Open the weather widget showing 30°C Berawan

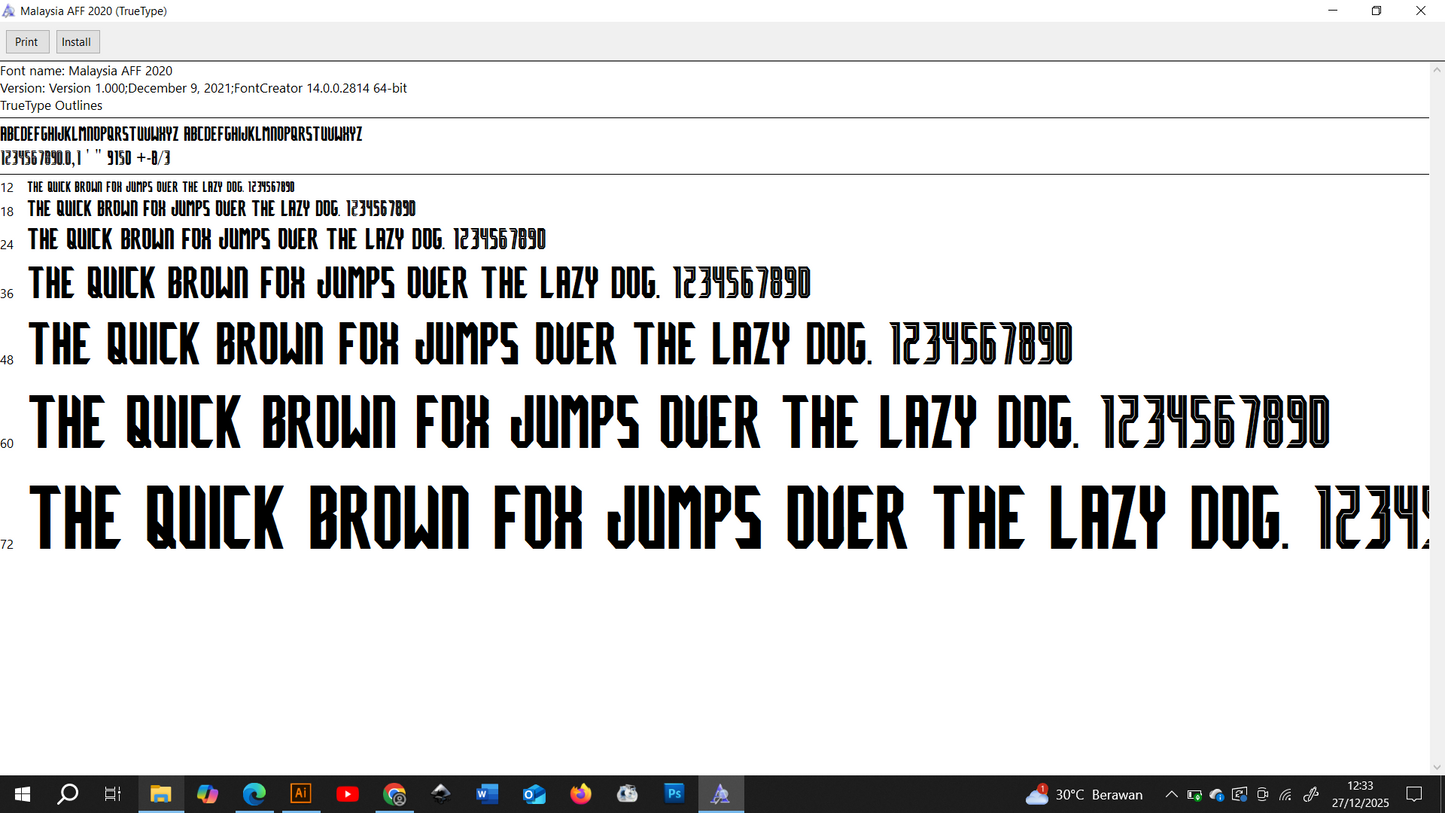1084,795
